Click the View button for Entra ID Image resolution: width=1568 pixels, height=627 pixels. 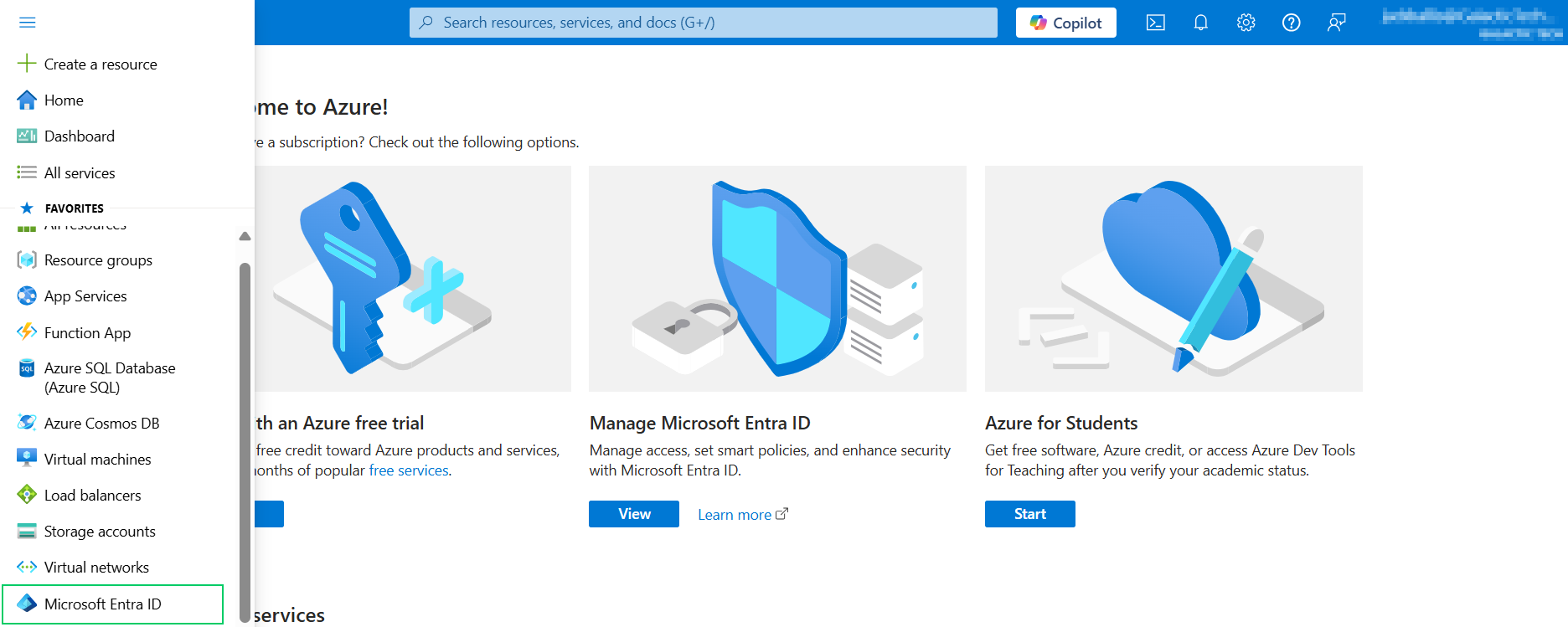click(633, 514)
